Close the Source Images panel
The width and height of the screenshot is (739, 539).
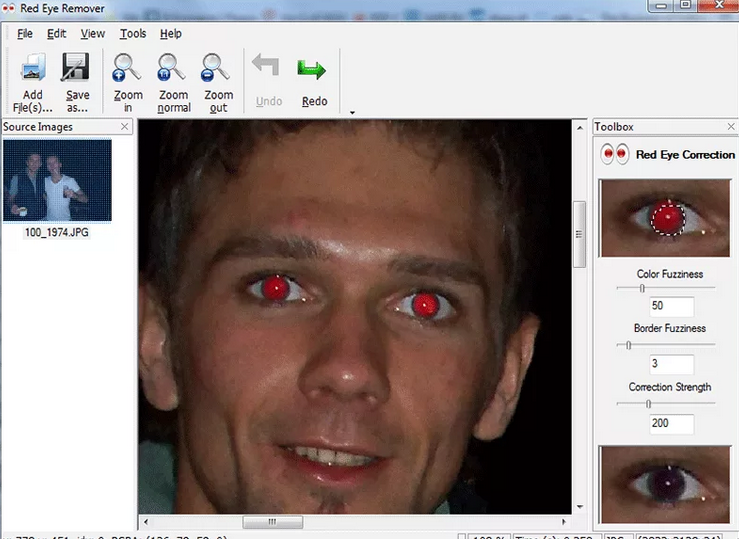pyautogui.click(x=124, y=127)
